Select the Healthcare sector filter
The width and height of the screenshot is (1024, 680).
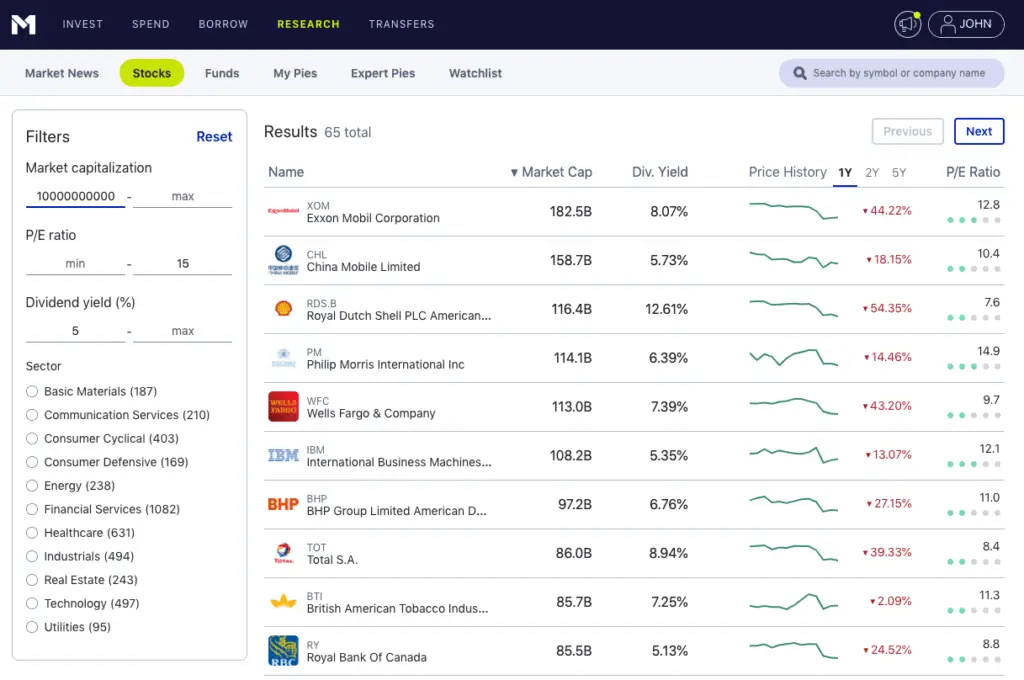coord(32,532)
